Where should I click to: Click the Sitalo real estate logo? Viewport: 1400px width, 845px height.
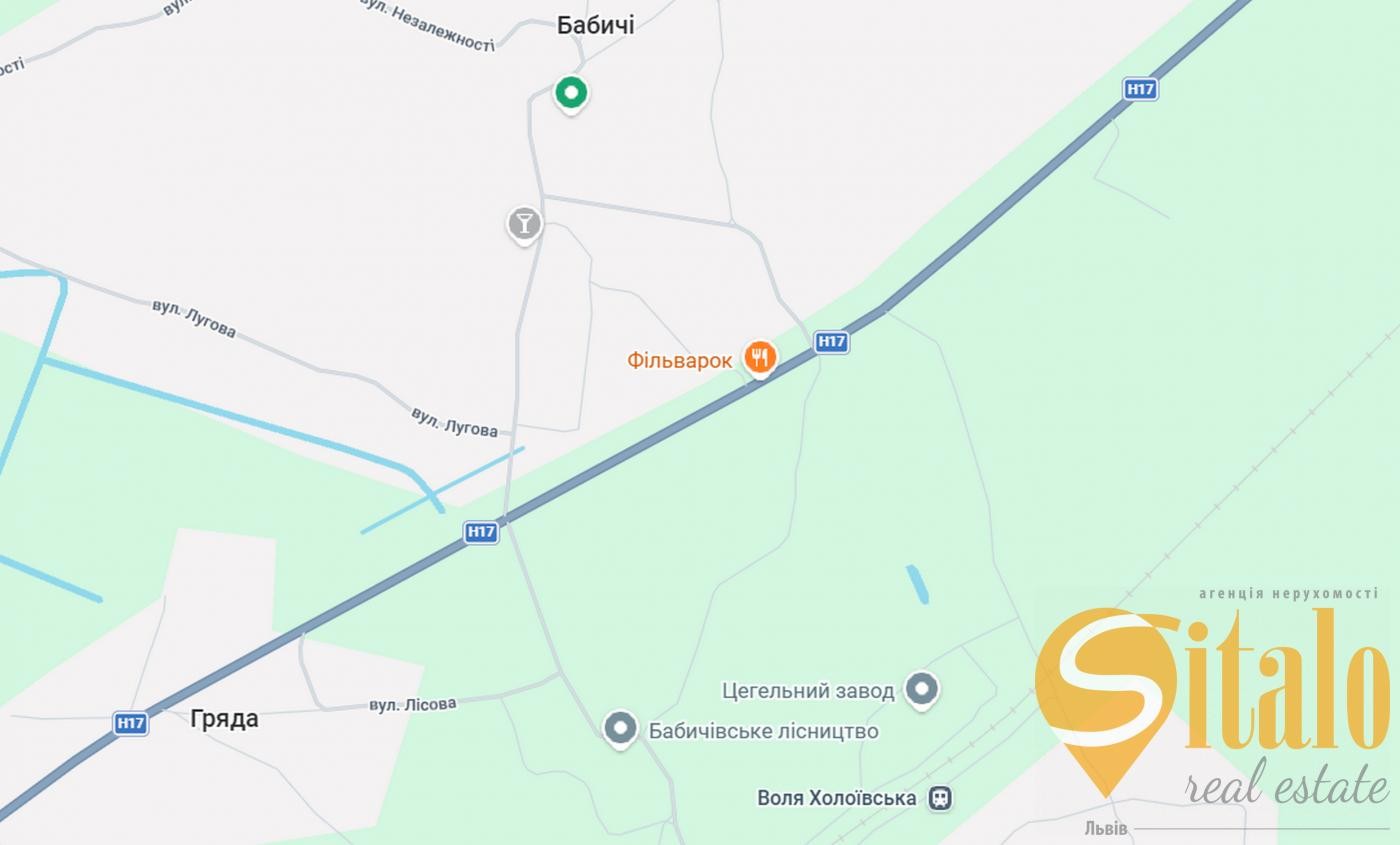coord(1212,700)
